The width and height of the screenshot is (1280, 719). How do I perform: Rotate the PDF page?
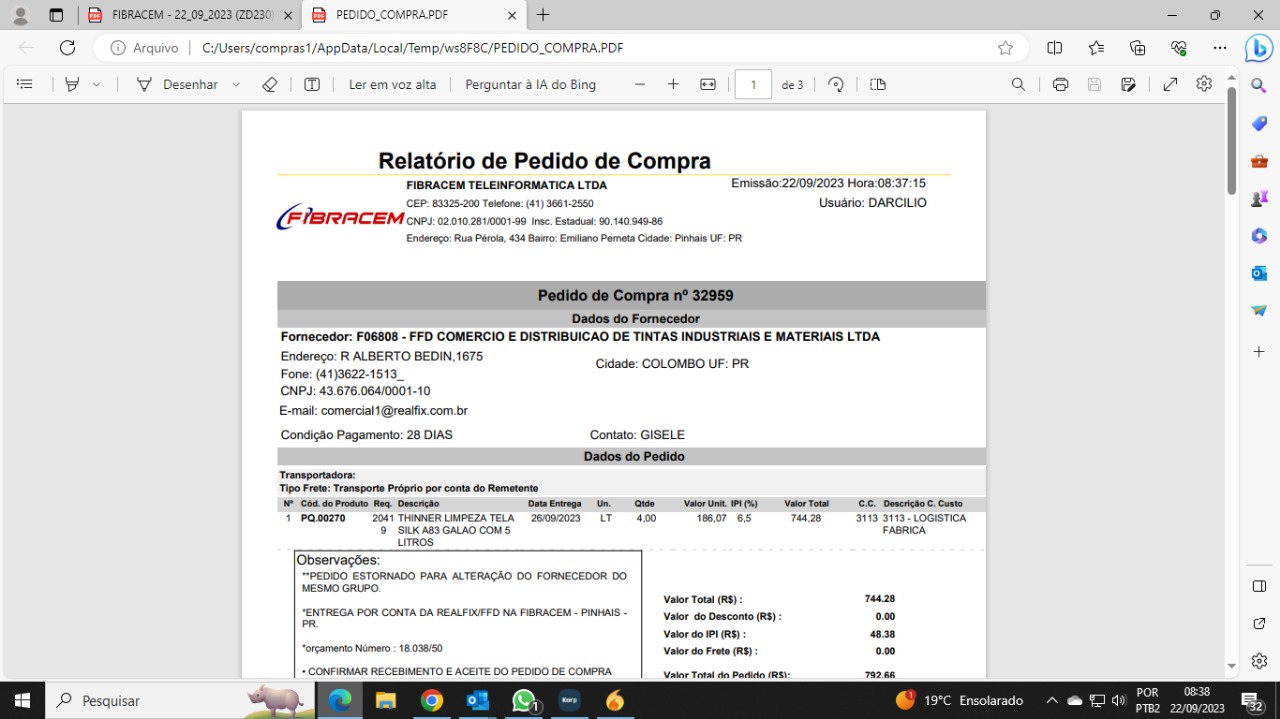coord(836,85)
